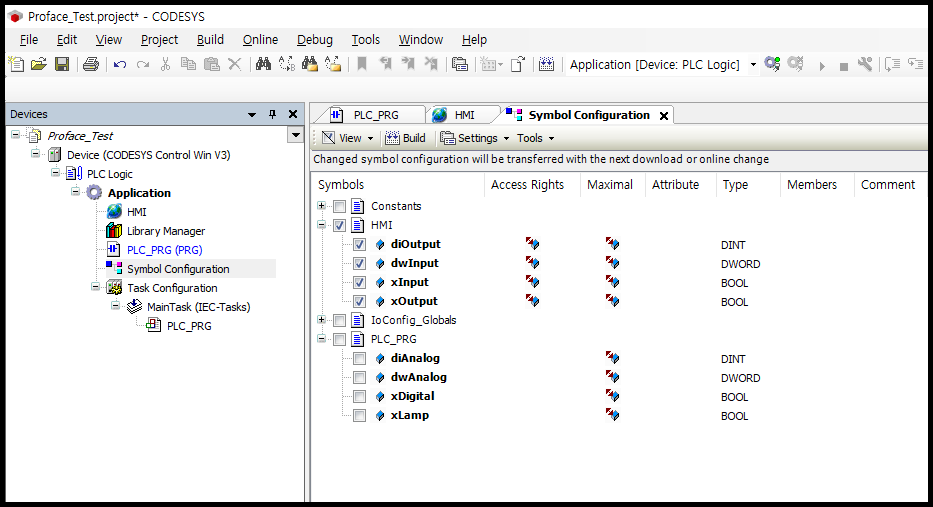This screenshot has width=933, height=507.
Task: Open the File menu
Action: (29, 40)
